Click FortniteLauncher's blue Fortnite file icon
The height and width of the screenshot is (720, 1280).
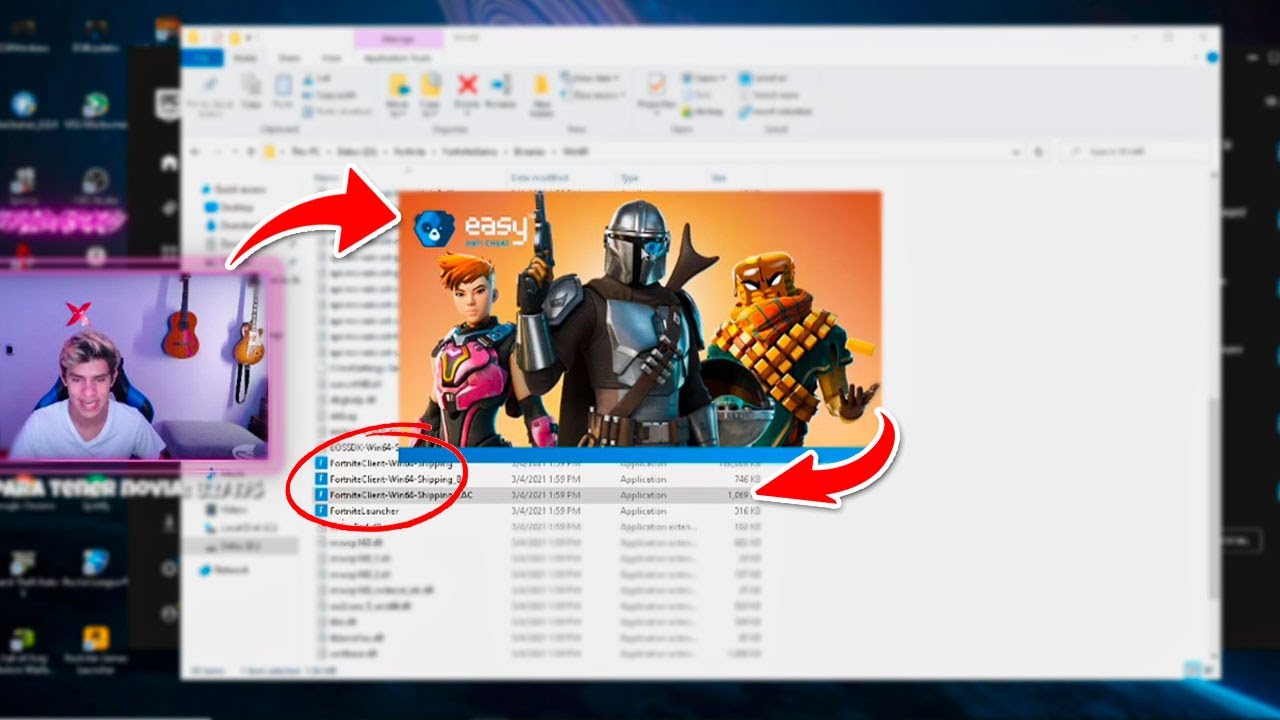click(x=321, y=511)
